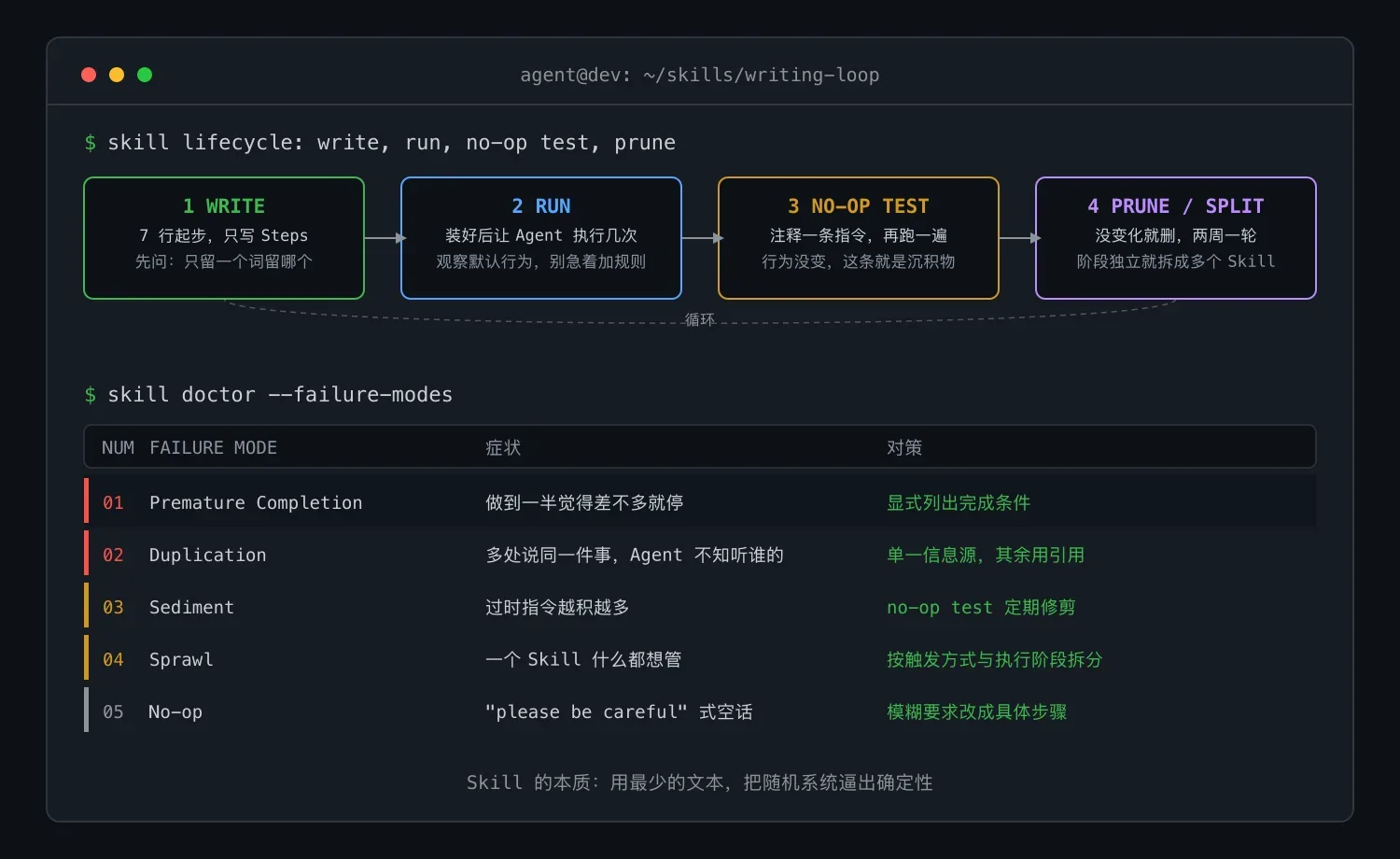The width and height of the screenshot is (1400, 859).
Task: Click the remedy '模糊要求改成具体步骤'
Action: coord(977,711)
